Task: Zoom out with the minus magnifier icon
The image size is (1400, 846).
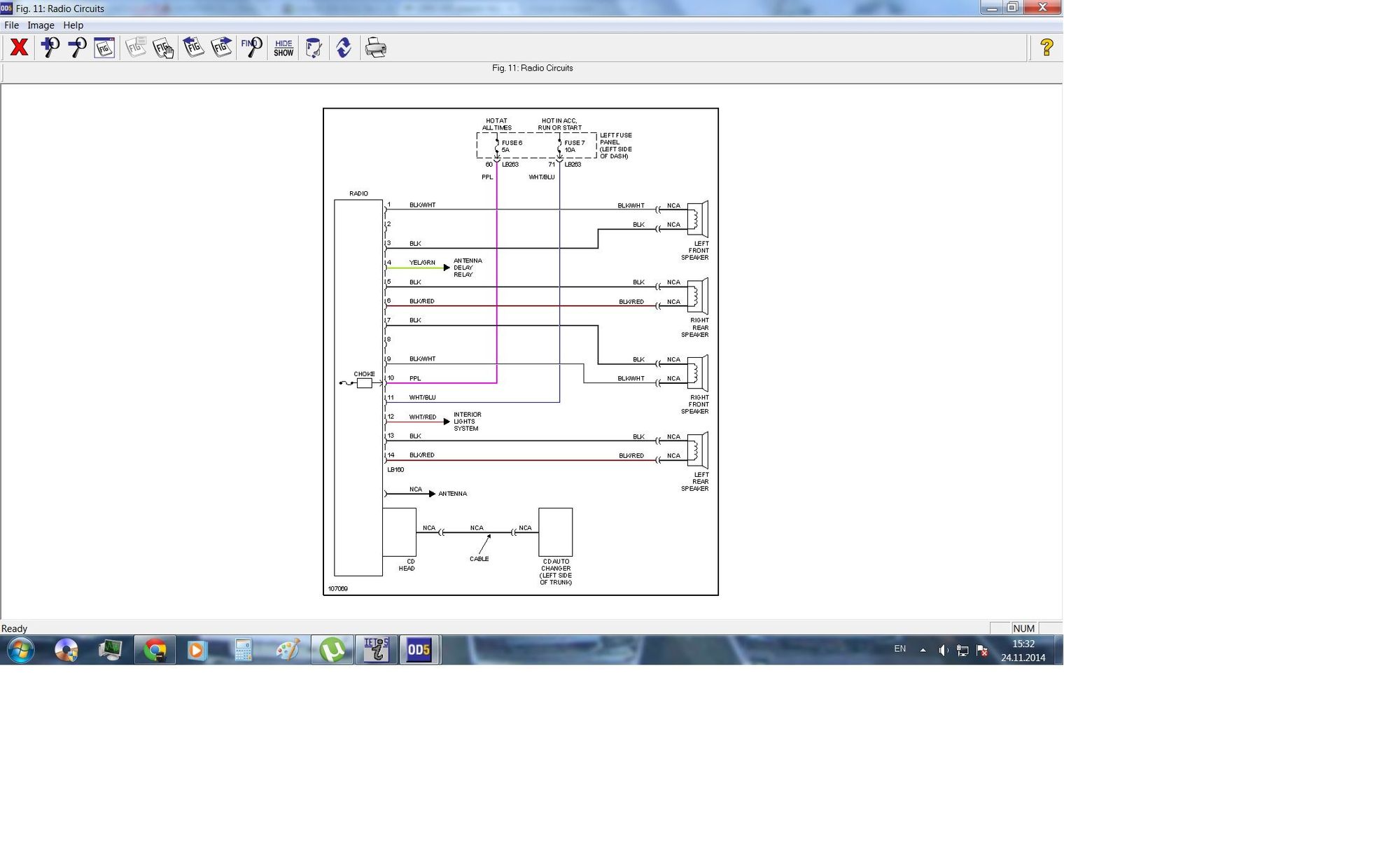Action: 77,48
